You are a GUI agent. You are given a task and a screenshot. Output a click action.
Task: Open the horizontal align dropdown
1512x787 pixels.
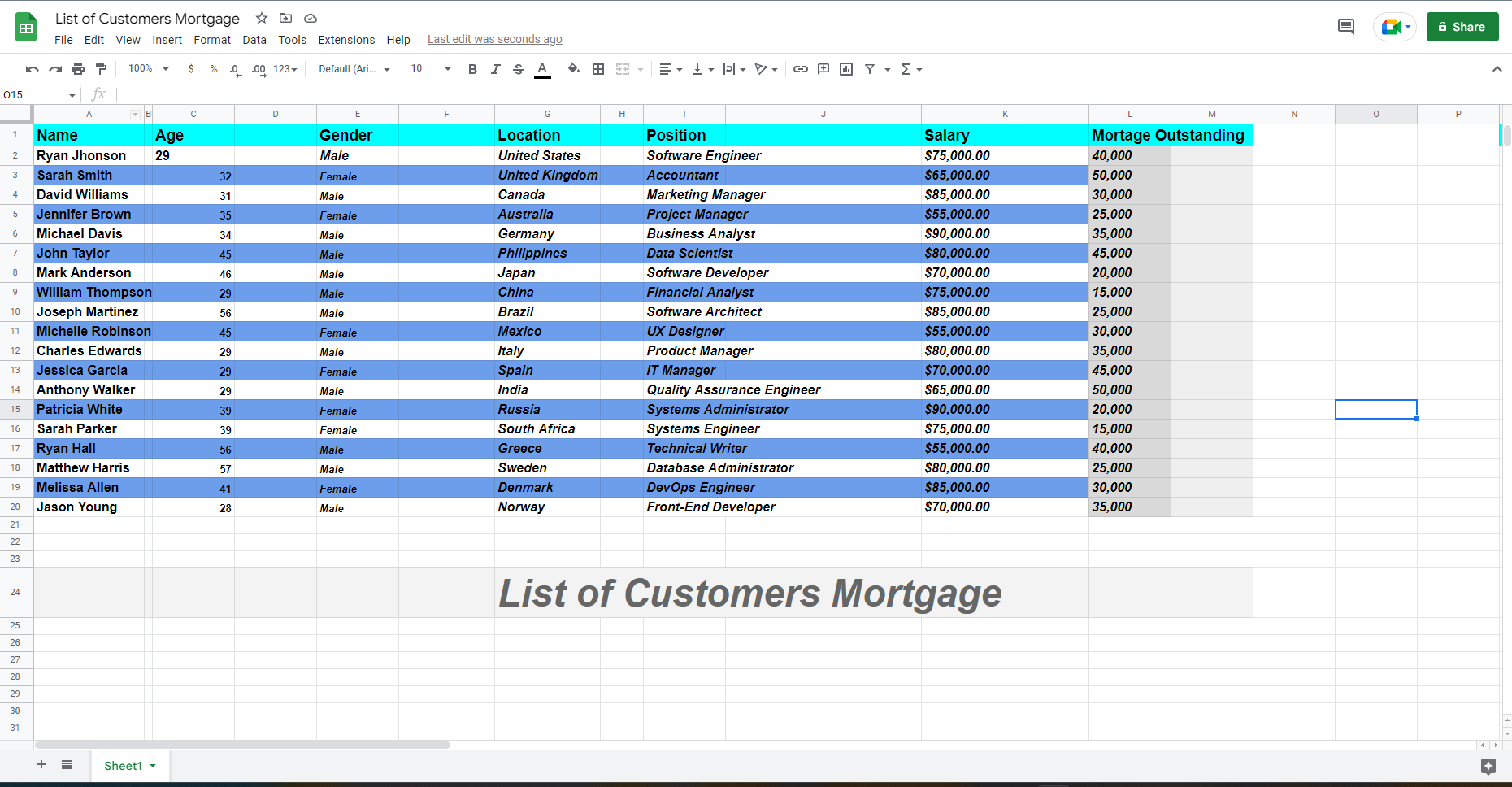coord(671,69)
